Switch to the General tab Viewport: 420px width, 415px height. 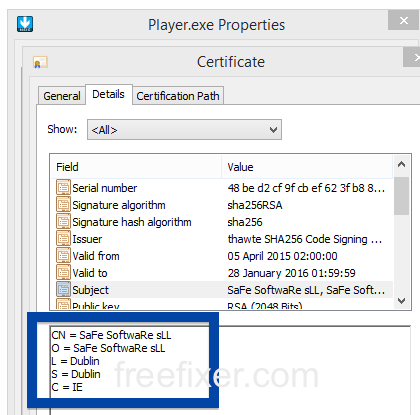tap(62, 96)
